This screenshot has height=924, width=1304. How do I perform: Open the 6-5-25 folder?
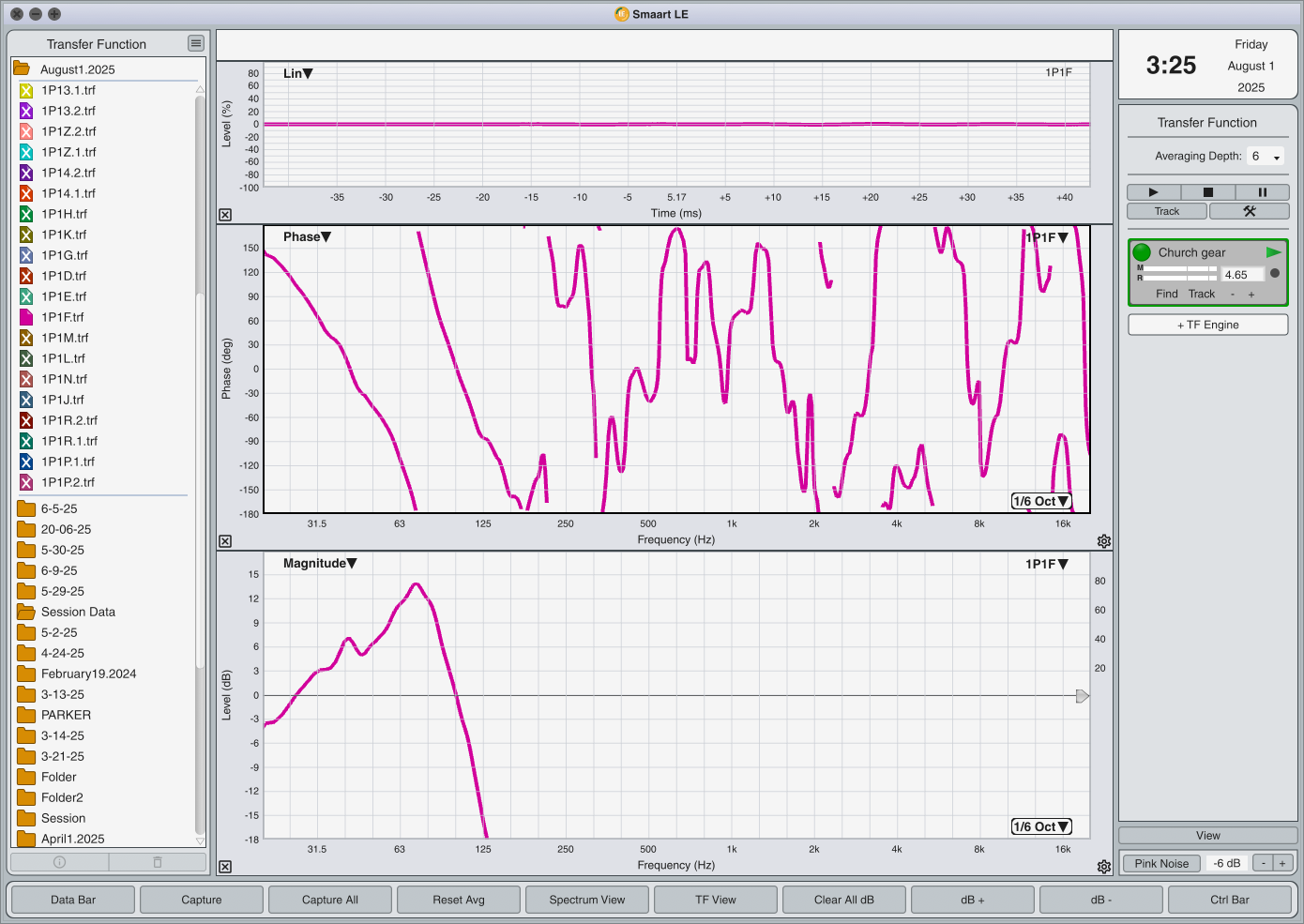coord(26,508)
